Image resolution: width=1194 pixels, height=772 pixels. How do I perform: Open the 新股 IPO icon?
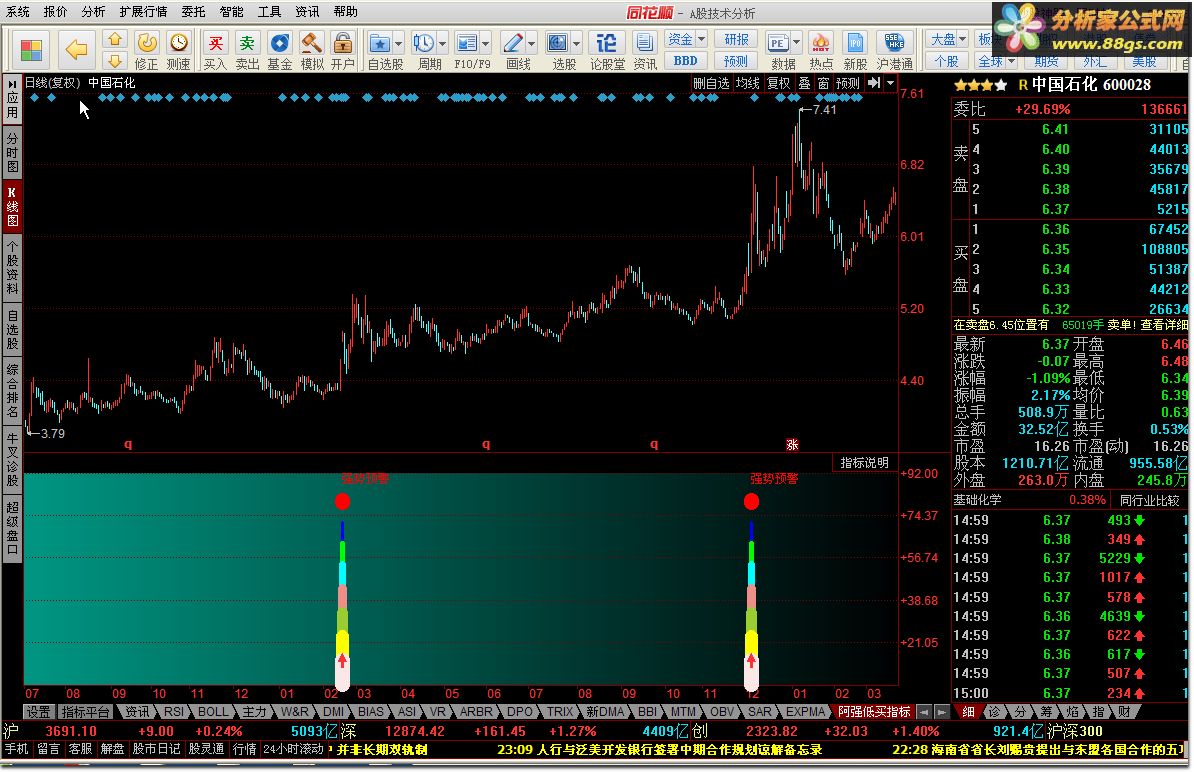pyautogui.click(x=855, y=51)
